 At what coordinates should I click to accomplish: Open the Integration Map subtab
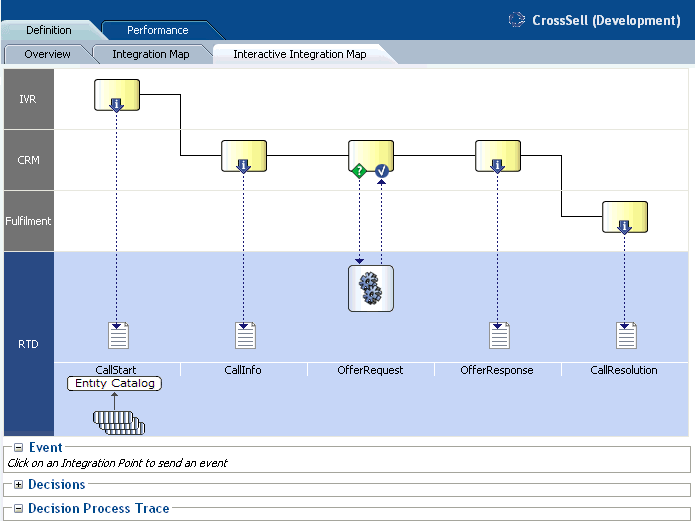(151, 54)
